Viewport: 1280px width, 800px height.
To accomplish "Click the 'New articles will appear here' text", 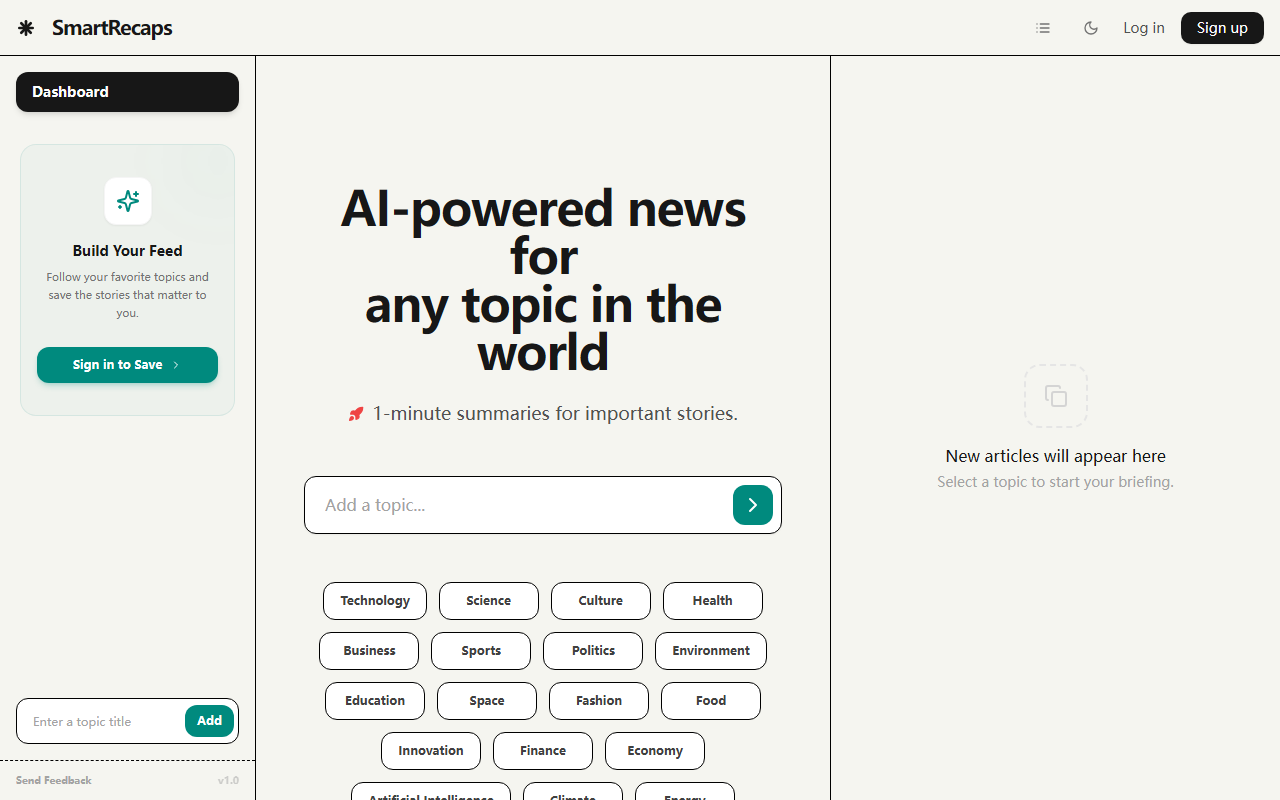I will [x=1056, y=456].
